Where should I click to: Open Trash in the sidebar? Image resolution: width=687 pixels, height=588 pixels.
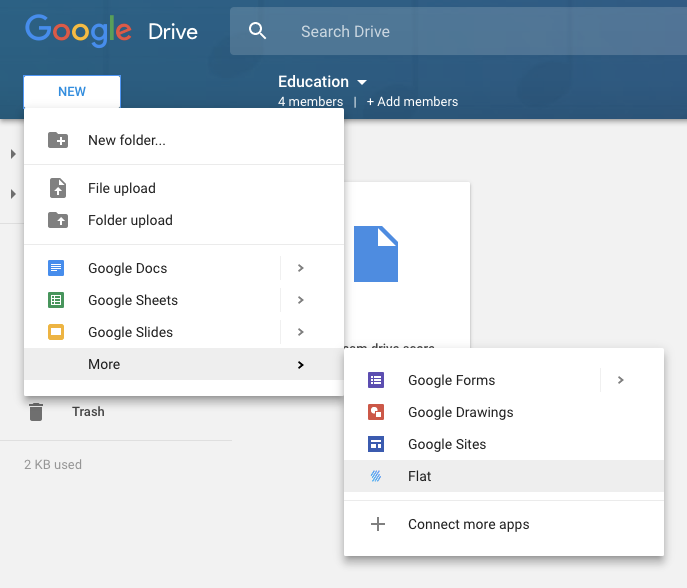click(x=88, y=411)
